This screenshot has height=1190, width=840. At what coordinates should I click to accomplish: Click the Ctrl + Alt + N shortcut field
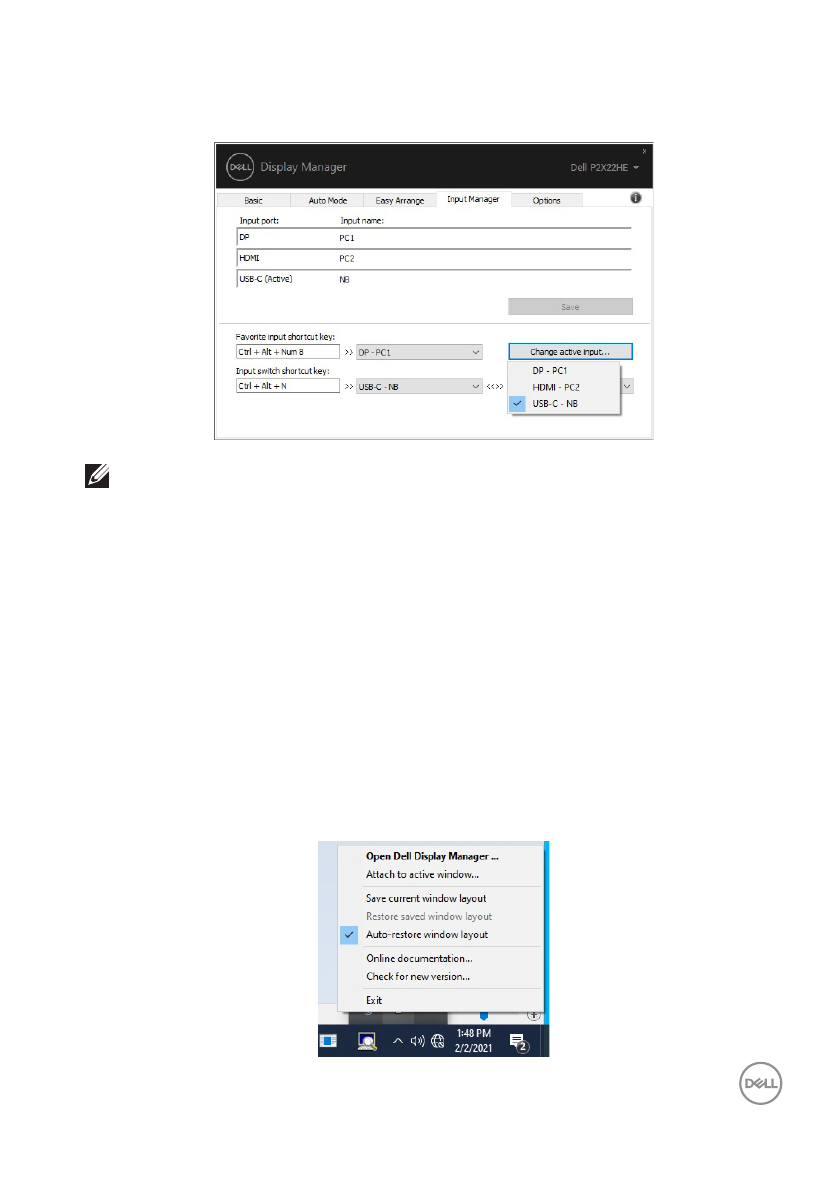pos(288,386)
